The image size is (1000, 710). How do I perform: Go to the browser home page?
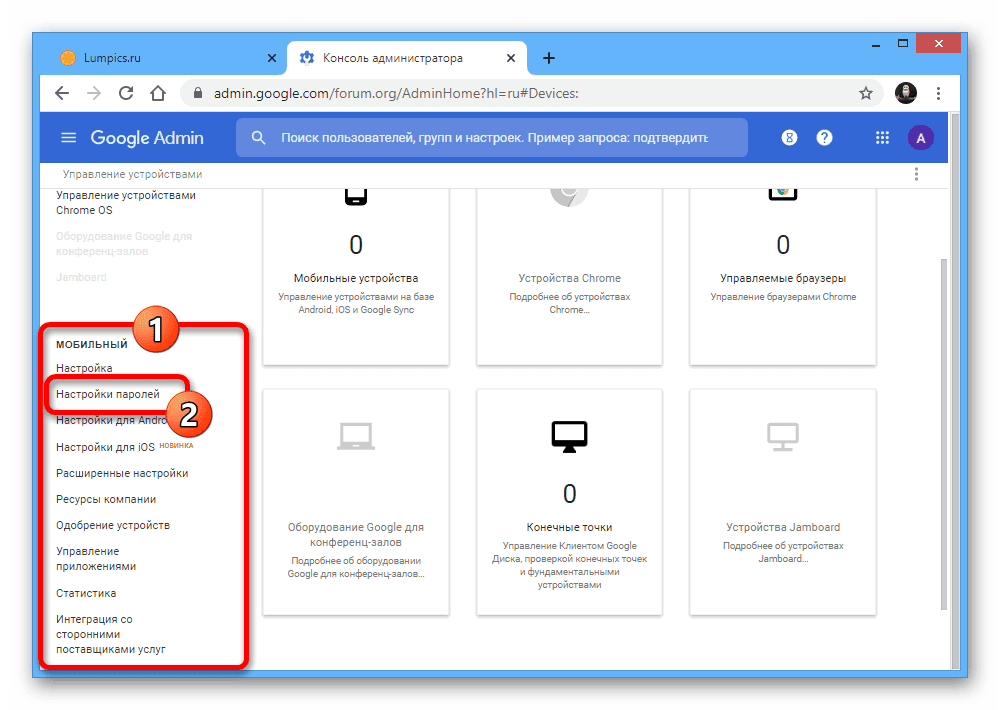click(158, 93)
